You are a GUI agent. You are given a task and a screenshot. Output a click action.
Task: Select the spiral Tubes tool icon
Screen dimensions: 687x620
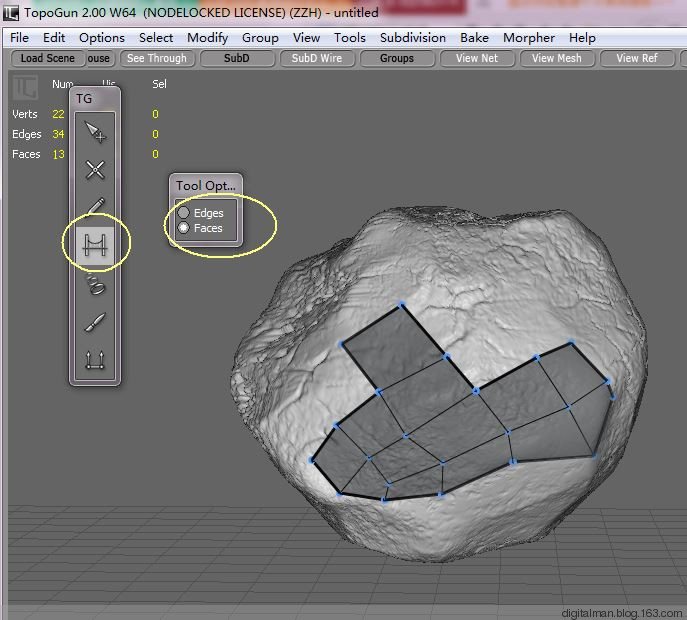click(95, 285)
